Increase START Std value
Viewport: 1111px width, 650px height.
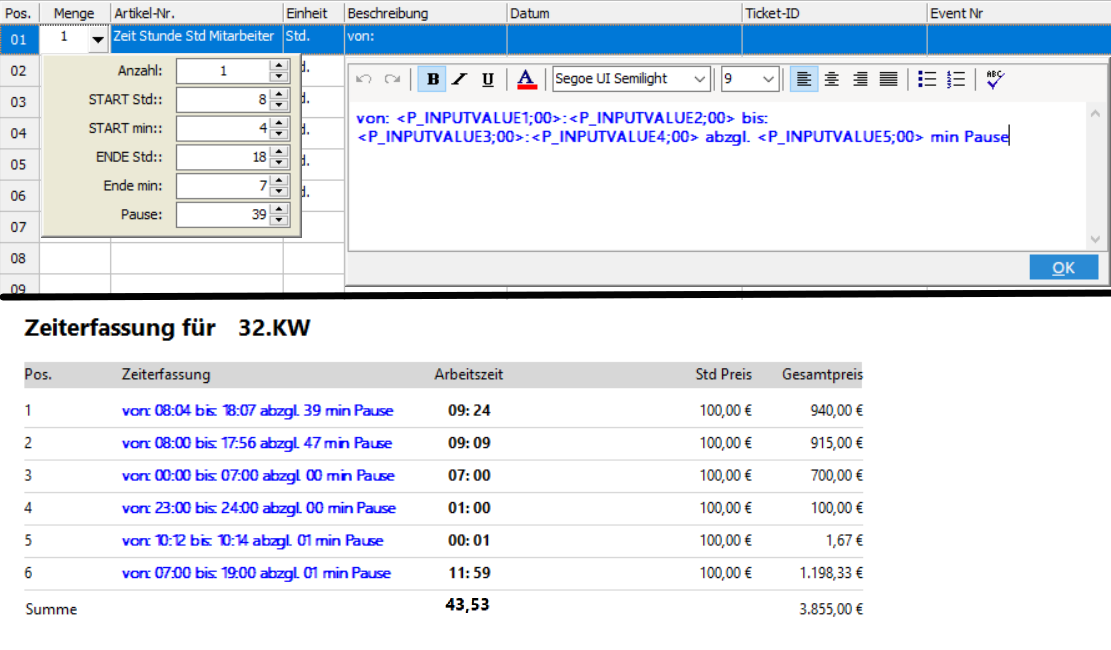click(279, 94)
